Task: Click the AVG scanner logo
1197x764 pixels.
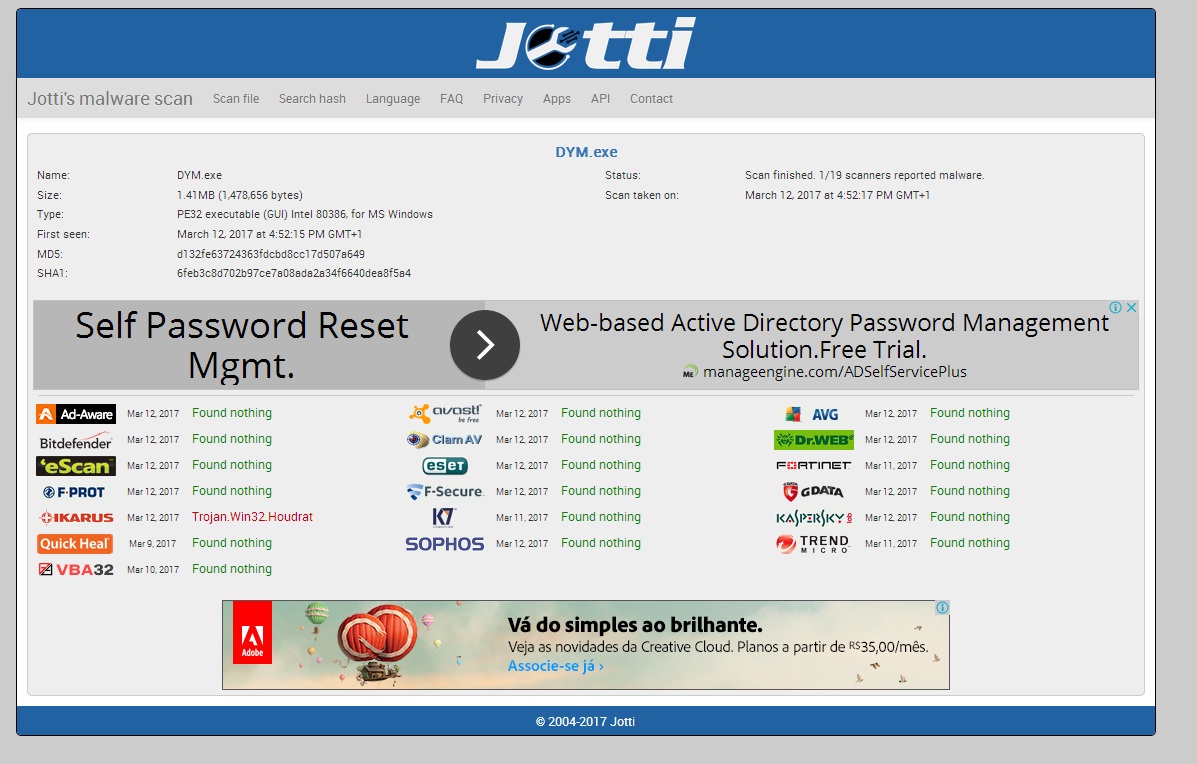Action: 812,414
